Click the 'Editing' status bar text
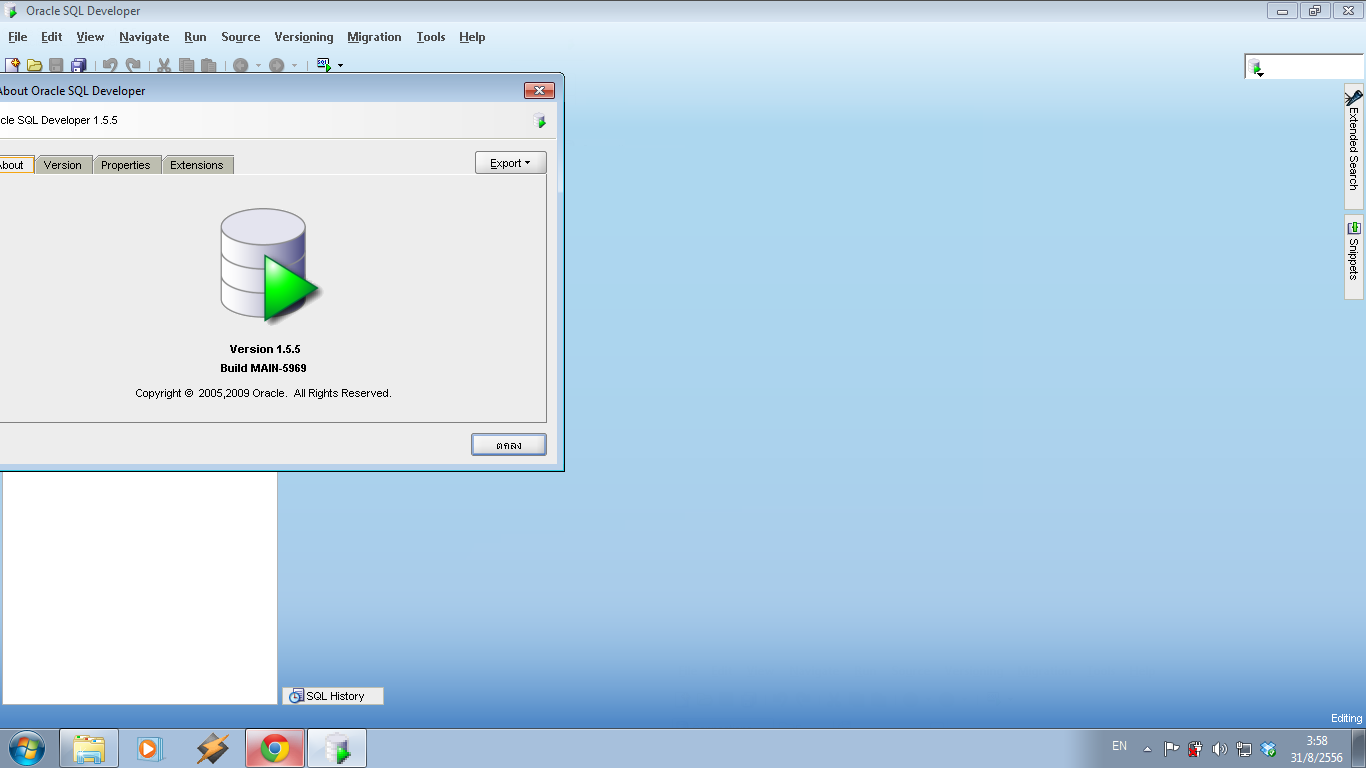This screenshot has height=768, width=1366. (x=1346, y=718)
